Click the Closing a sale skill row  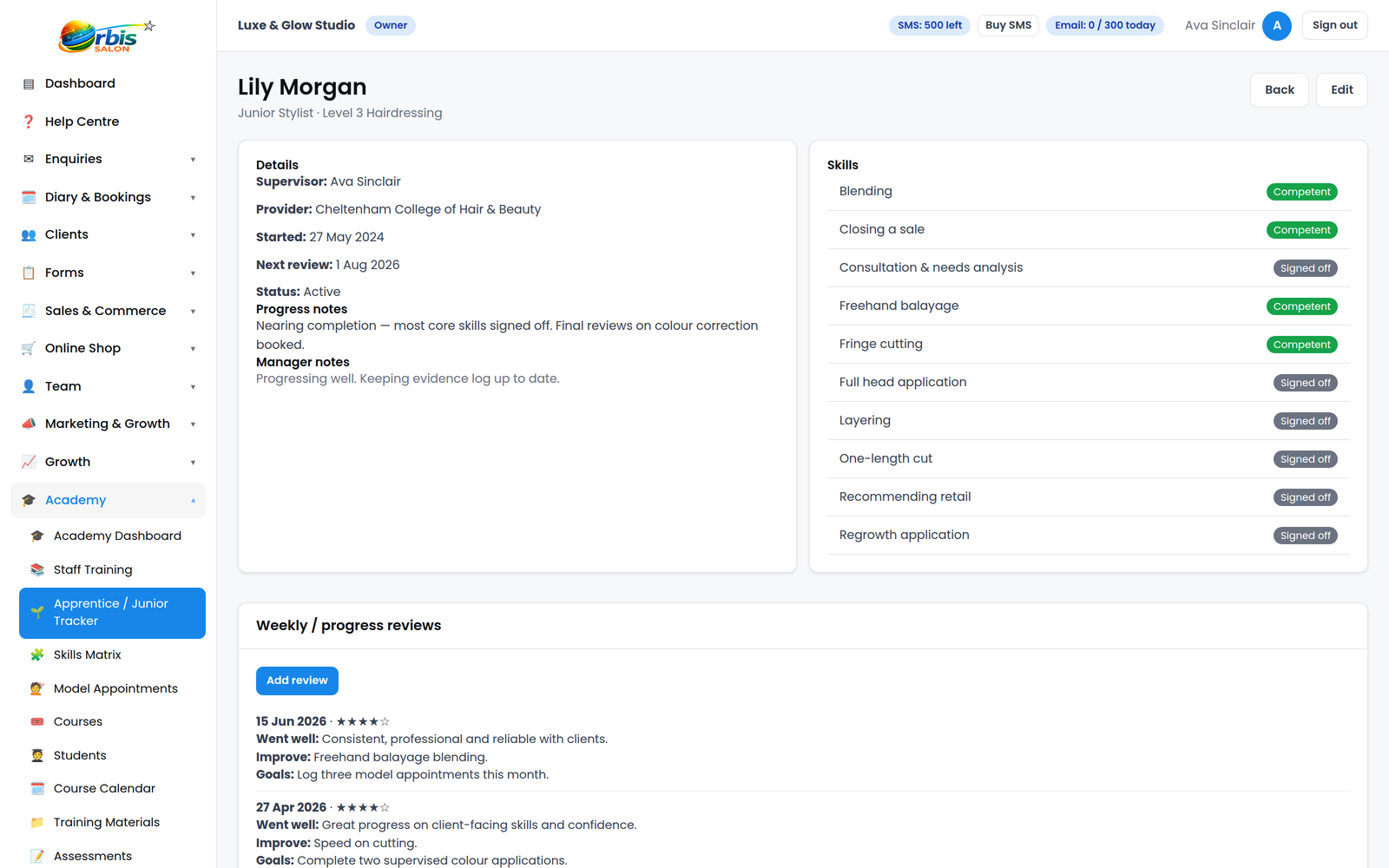point(1089,230)
